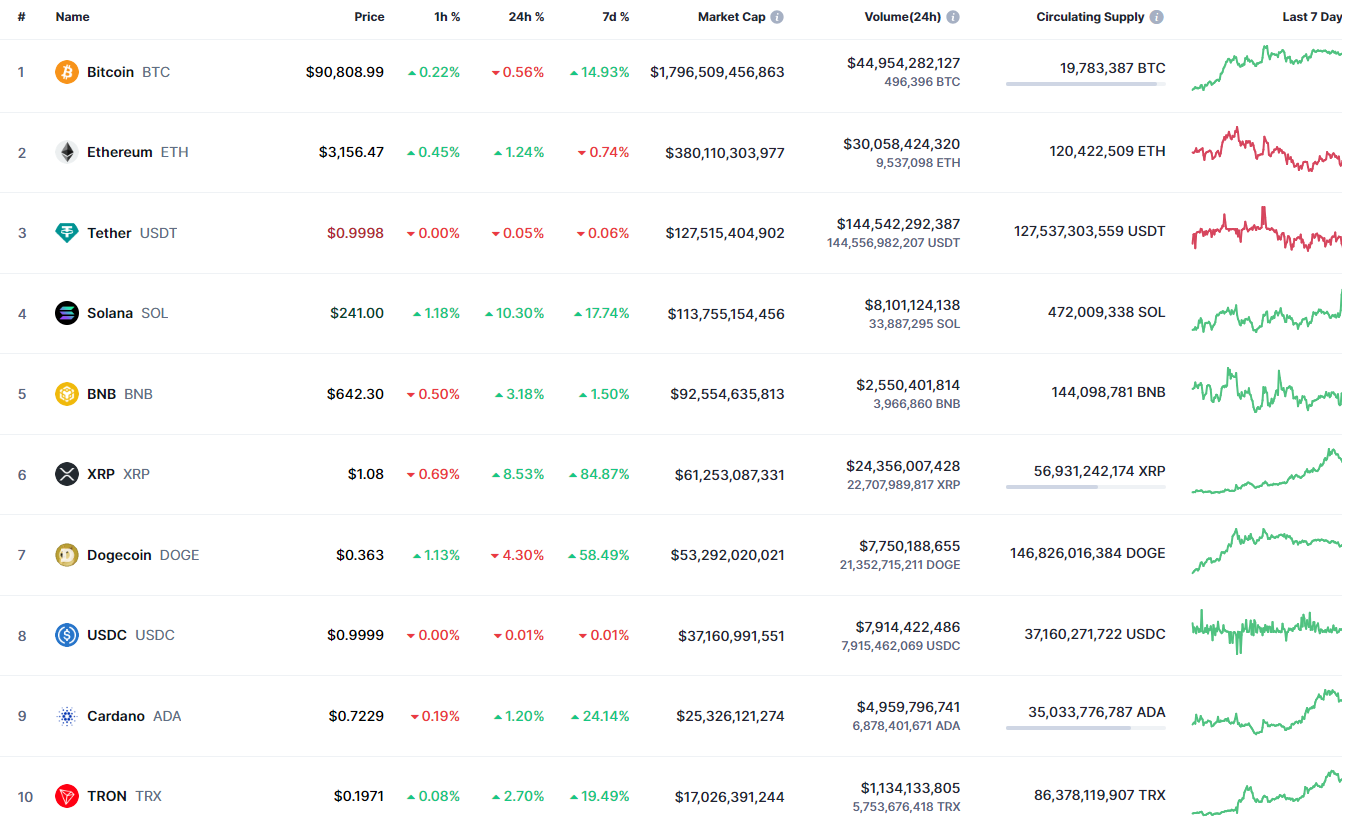Click the Market Cap info icon

777,17
